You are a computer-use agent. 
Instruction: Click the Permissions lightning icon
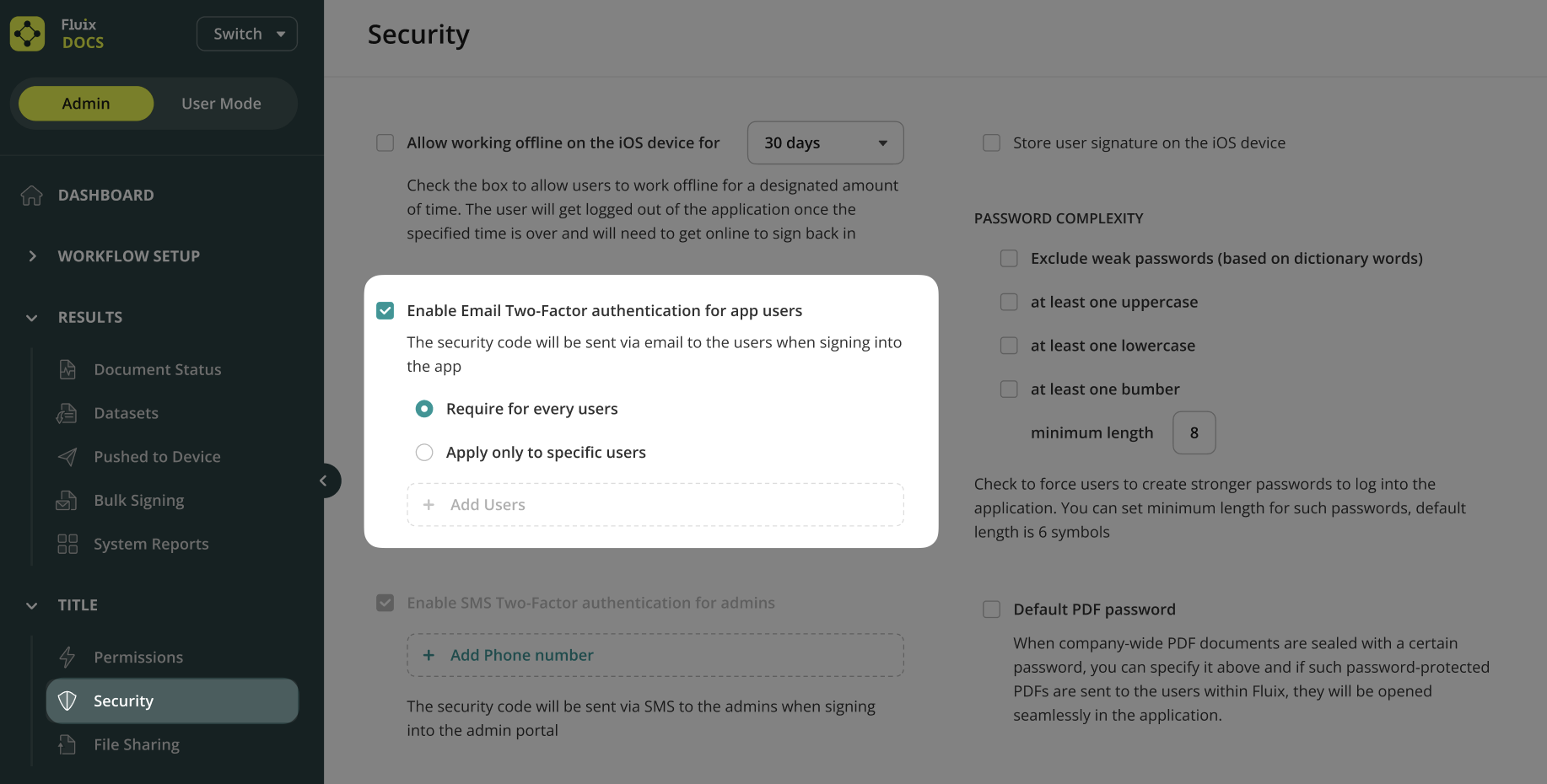point(67,657)
